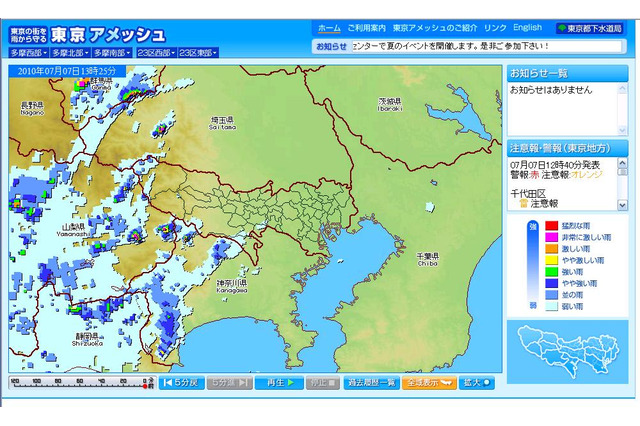
Task: Click the yellow やや激しい雨 legend swatch
Action: pyautogui.click(x=551, y=260)
